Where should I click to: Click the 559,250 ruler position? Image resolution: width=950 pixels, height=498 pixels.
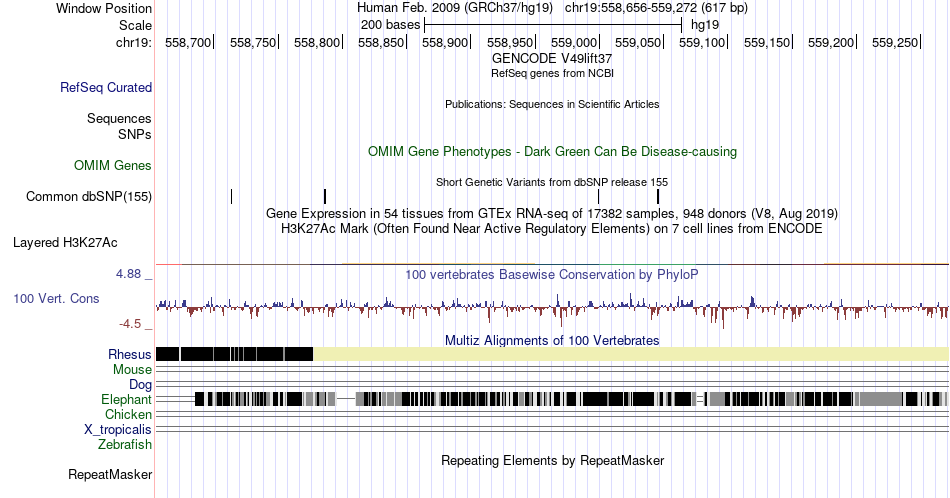(x=895, y=42)
